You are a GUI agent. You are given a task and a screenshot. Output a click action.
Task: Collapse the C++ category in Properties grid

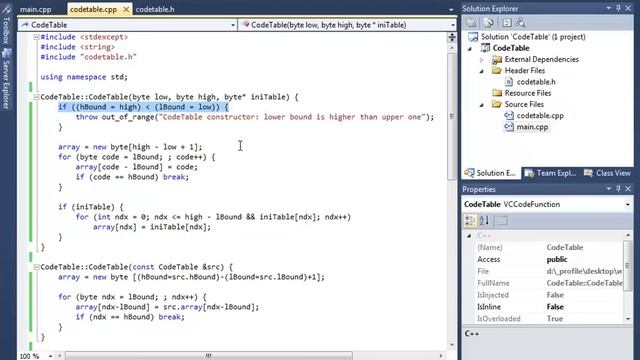(x=469, y=236)
